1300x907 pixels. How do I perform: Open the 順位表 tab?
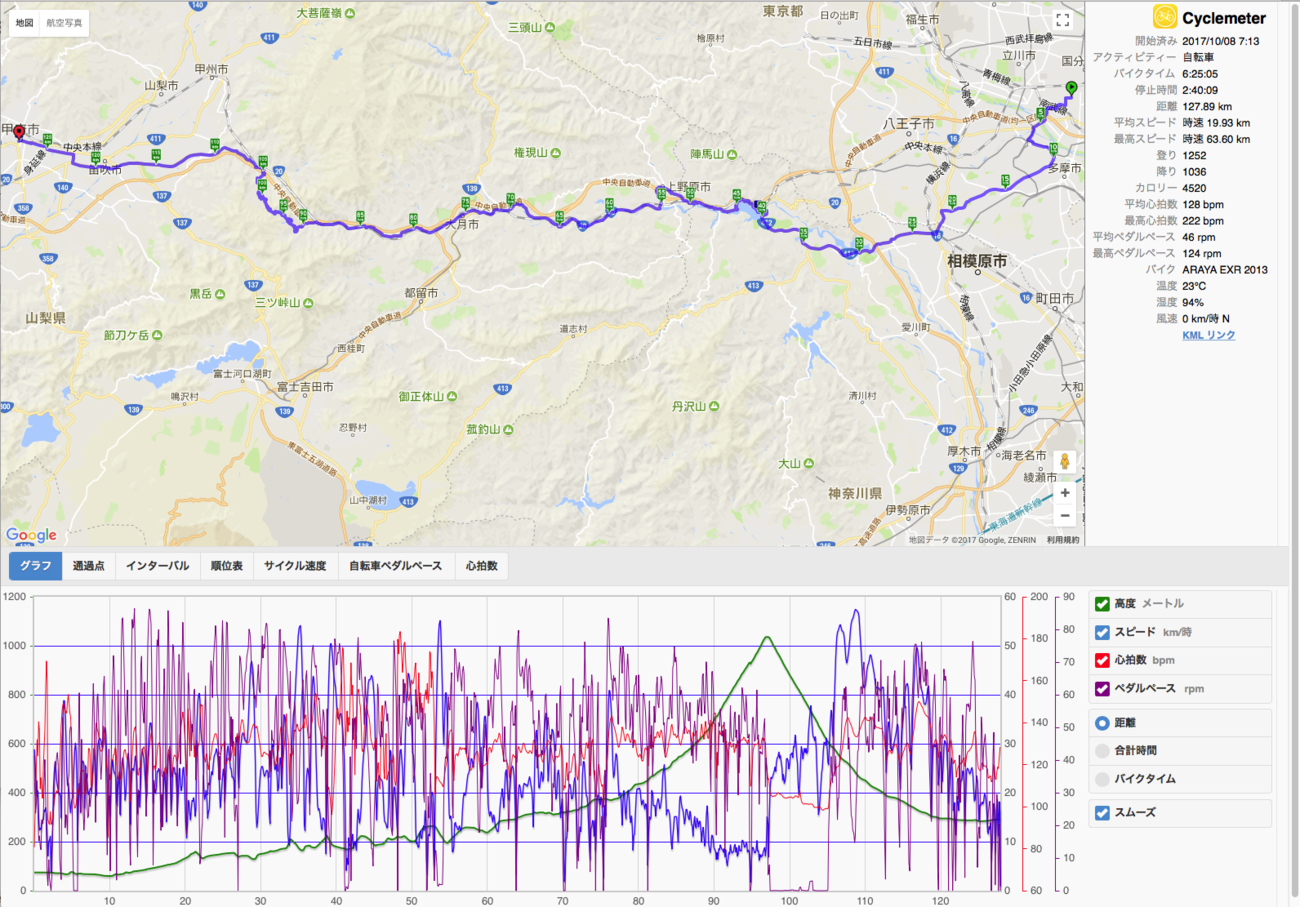[226, 566]
